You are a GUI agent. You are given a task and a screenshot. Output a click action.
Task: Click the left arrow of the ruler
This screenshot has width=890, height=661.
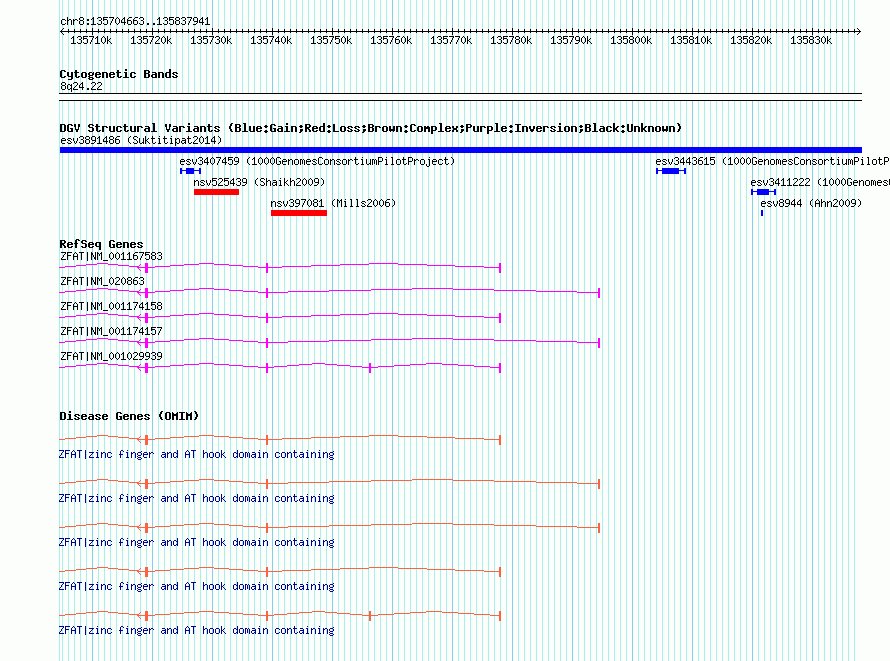[x=62, y=32]
